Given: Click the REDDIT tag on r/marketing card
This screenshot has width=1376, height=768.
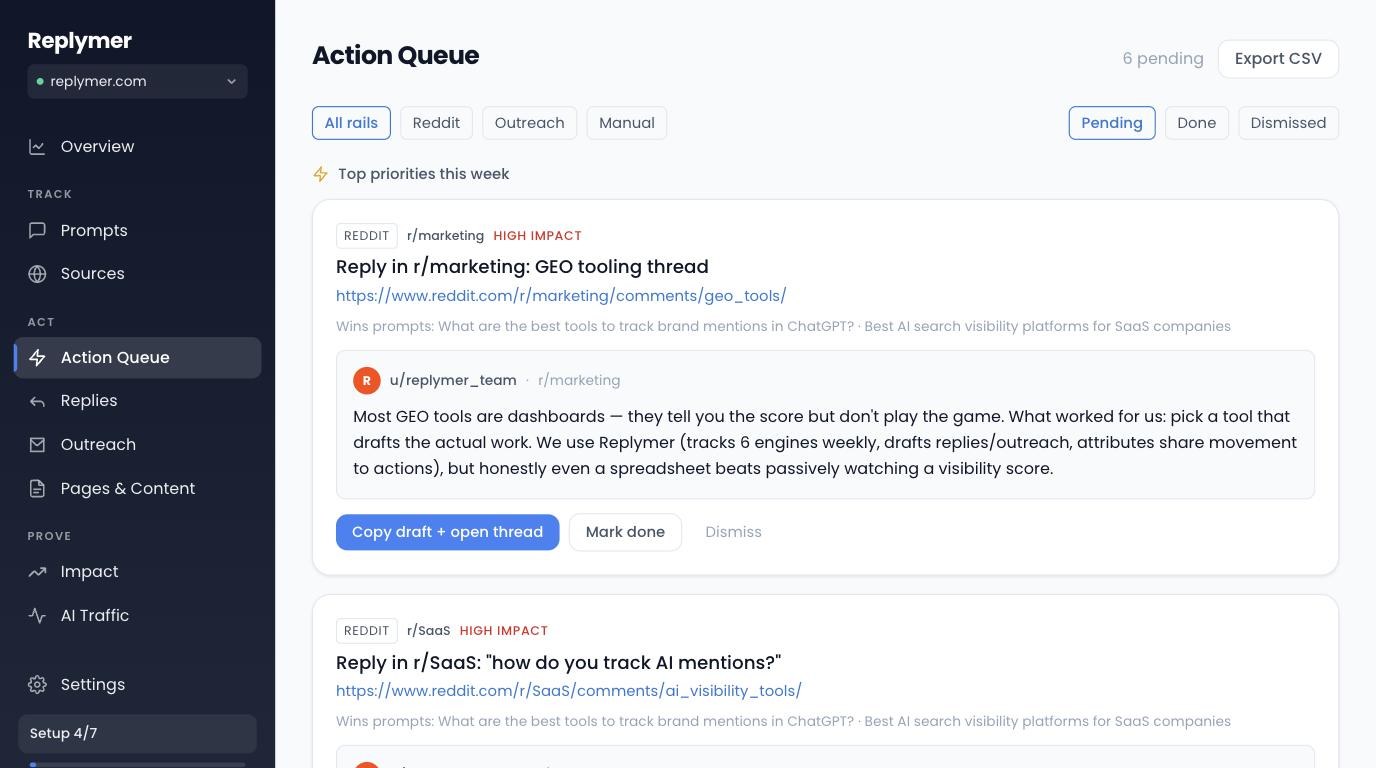Looking at the screenshot, I should [366, 236].
